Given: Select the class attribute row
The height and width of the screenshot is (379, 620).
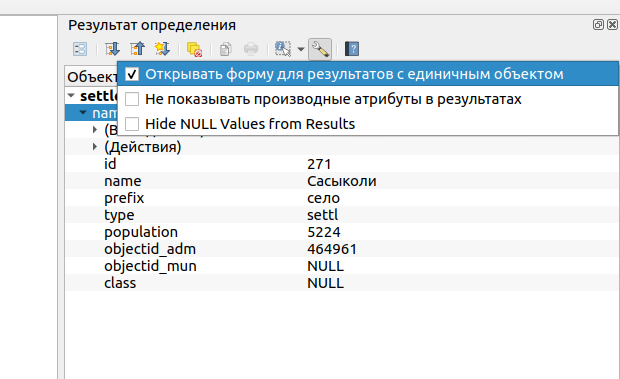Looking at the screenshot, I should coord(342,283).
